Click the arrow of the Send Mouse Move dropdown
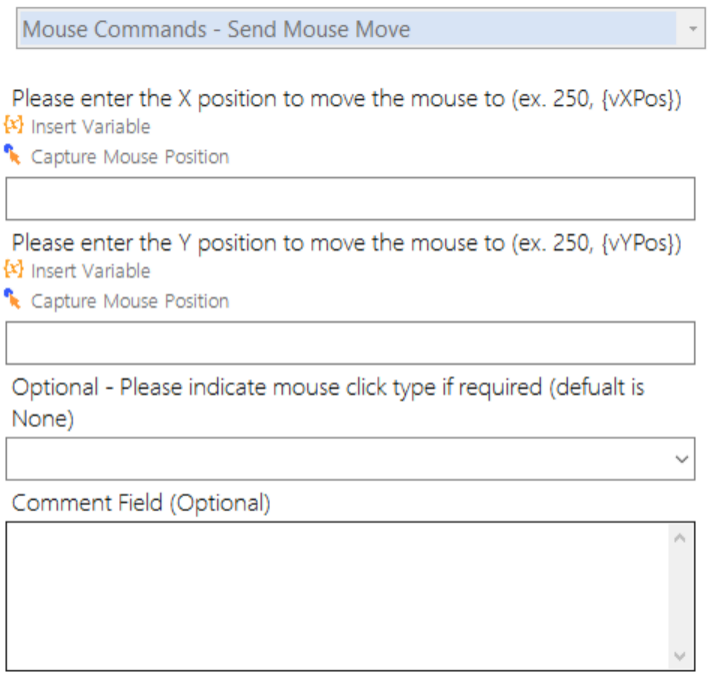Image resolution: width=710 pixels, height=678 pixels. [692, 30]
